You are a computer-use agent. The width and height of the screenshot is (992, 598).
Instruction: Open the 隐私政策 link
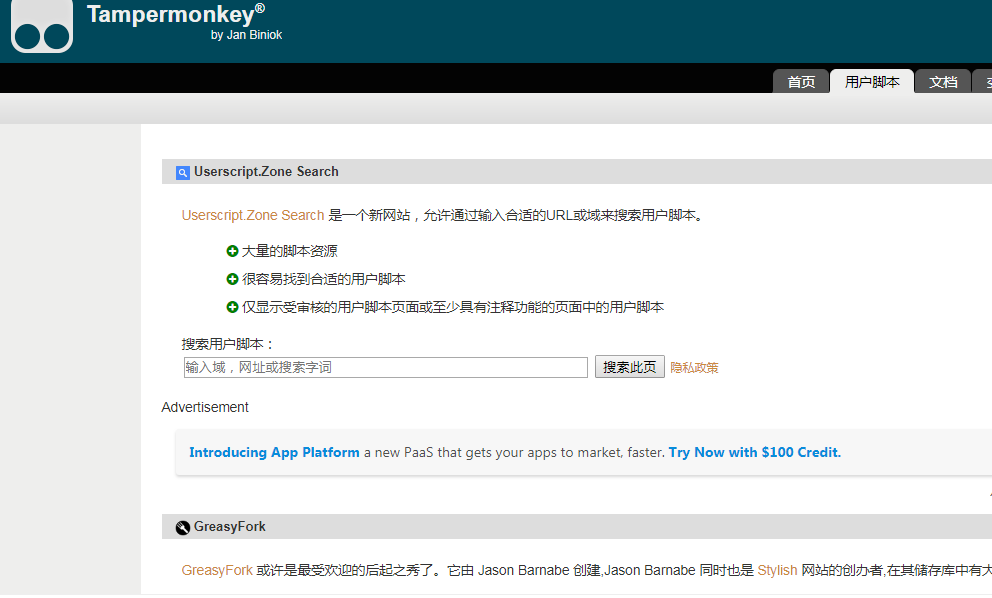694,367
